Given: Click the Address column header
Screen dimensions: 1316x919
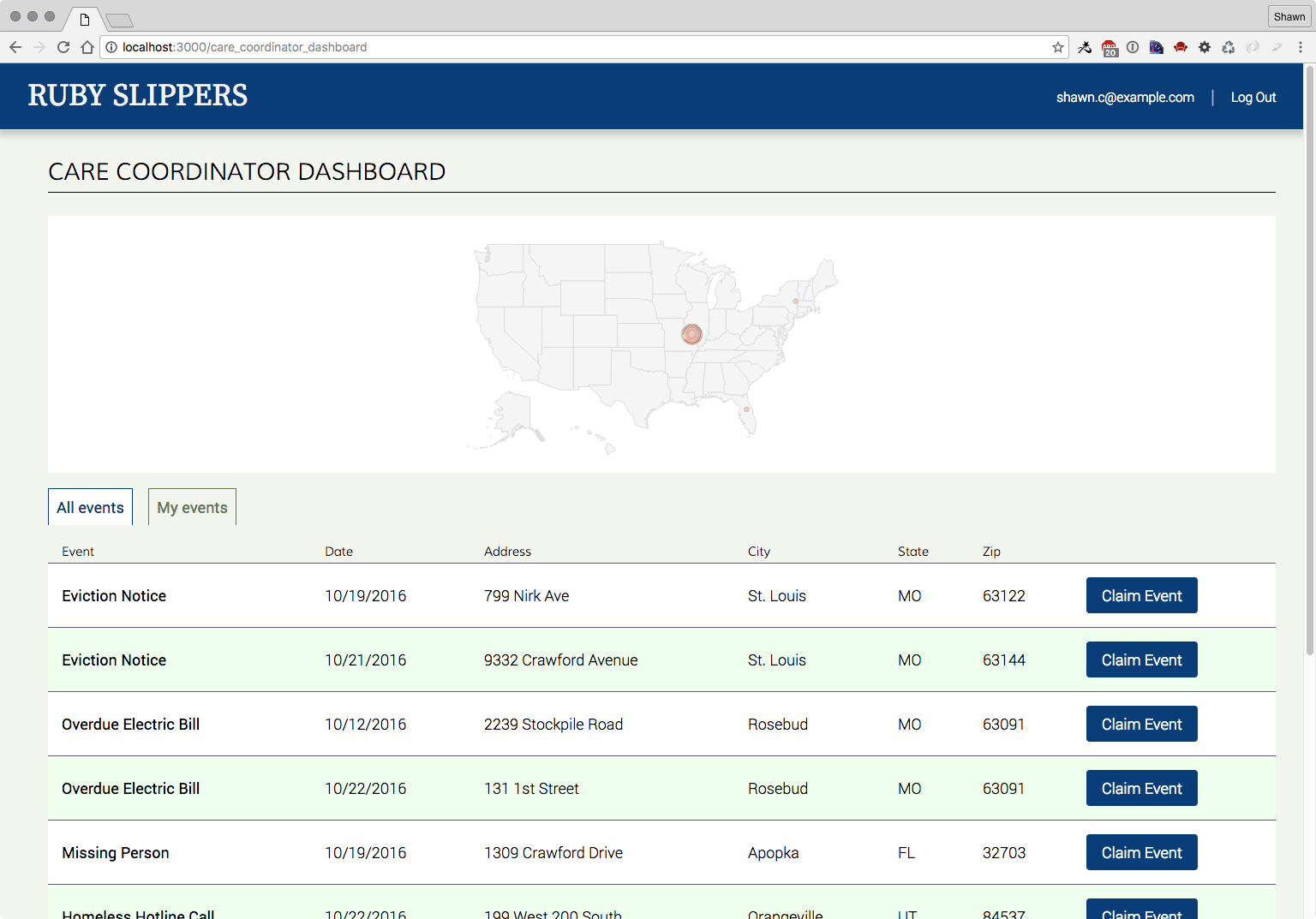Looking at the screenshot, I should 507,552.
